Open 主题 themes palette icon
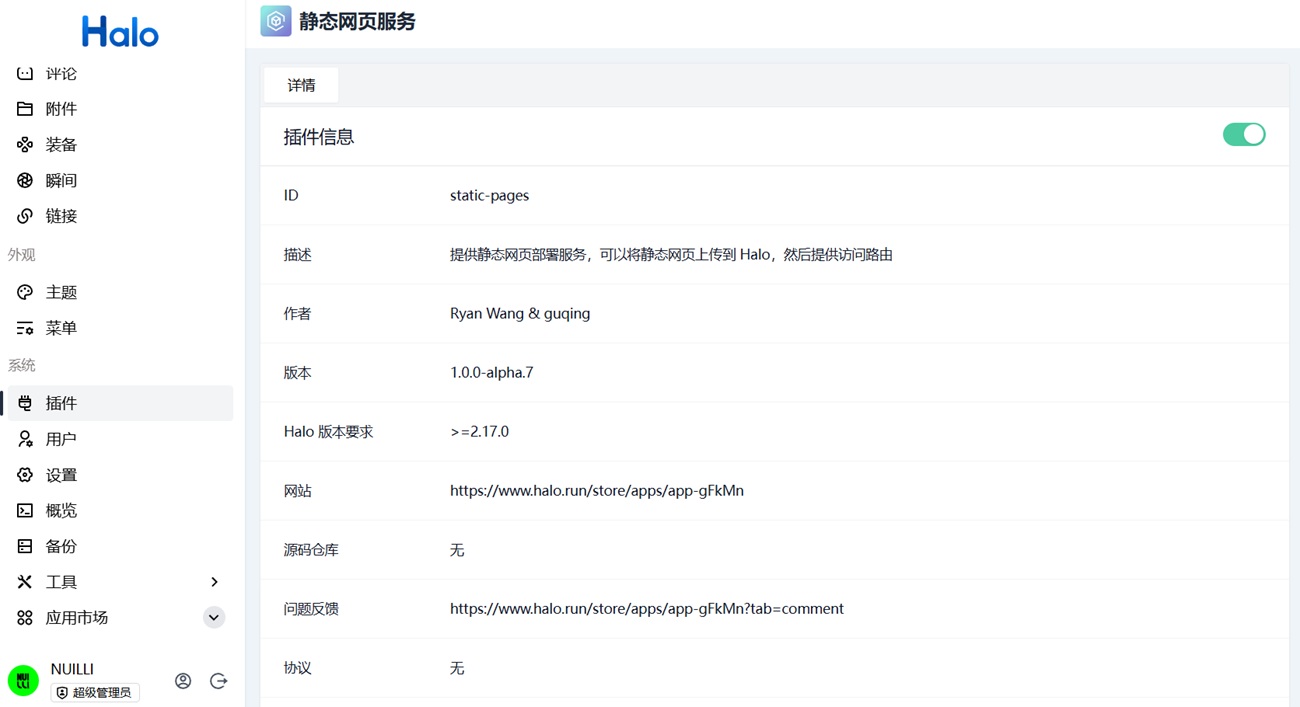The width and height of the screenshot is (1300, 707). pos(25,292)
